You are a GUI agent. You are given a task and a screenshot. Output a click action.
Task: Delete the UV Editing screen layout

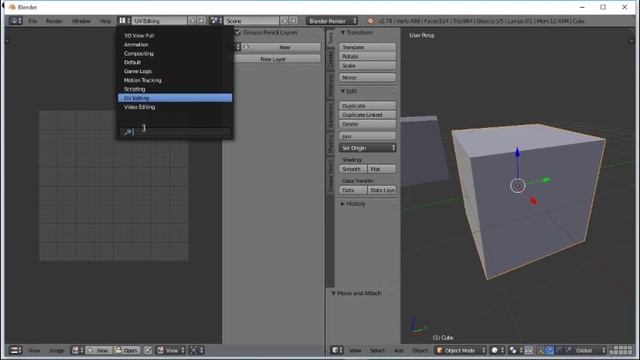click(201, 20)
